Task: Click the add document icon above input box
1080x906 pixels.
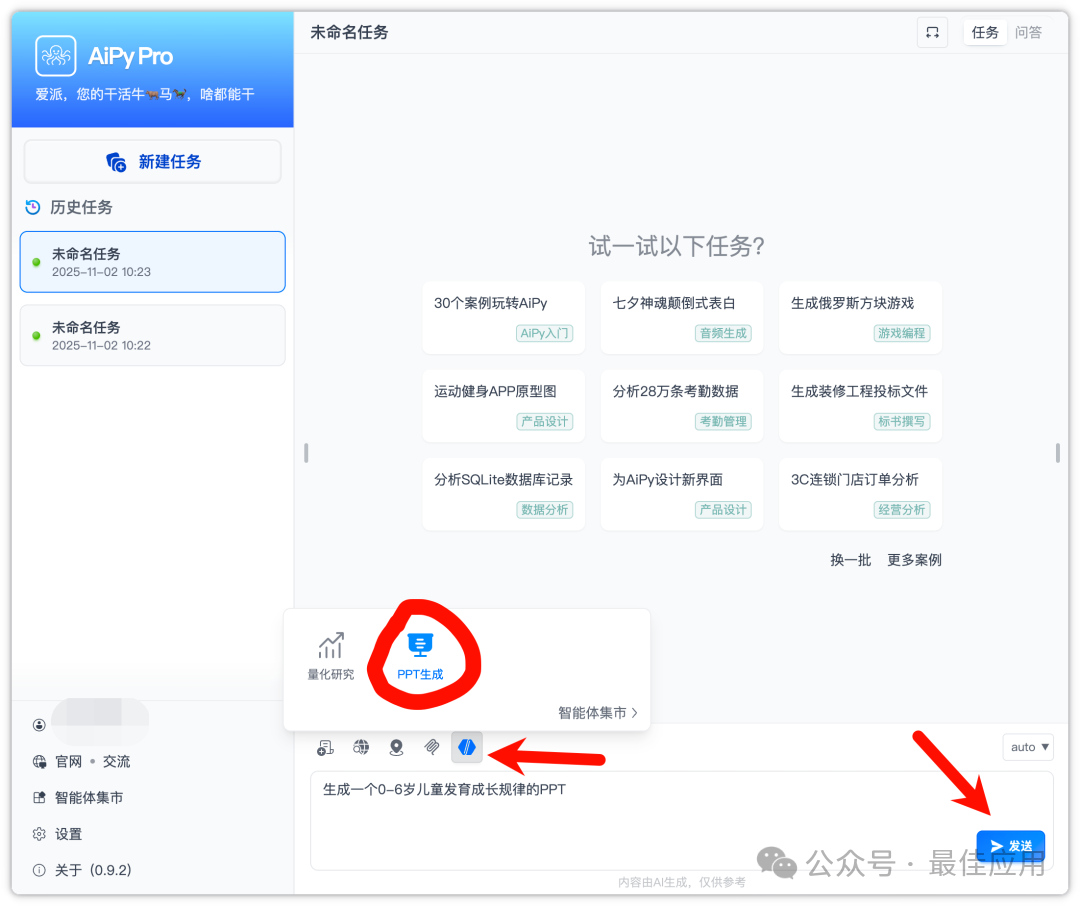Action: pyautogui.click(x=325, y=746)
